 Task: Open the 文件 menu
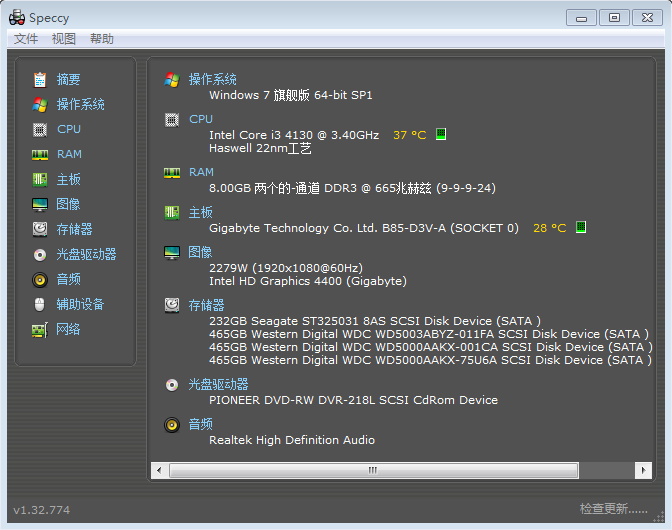coord(26,39)
